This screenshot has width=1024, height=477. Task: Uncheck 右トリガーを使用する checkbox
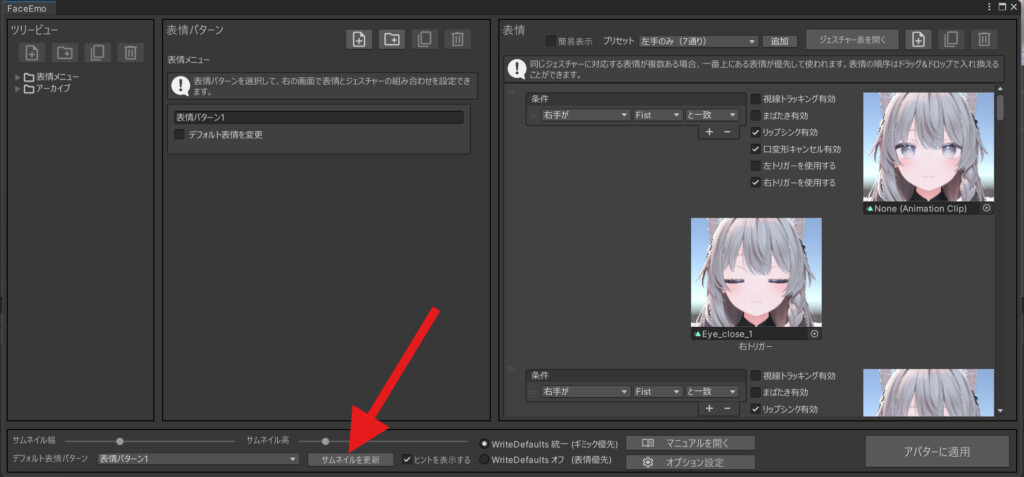click(755, 182)
